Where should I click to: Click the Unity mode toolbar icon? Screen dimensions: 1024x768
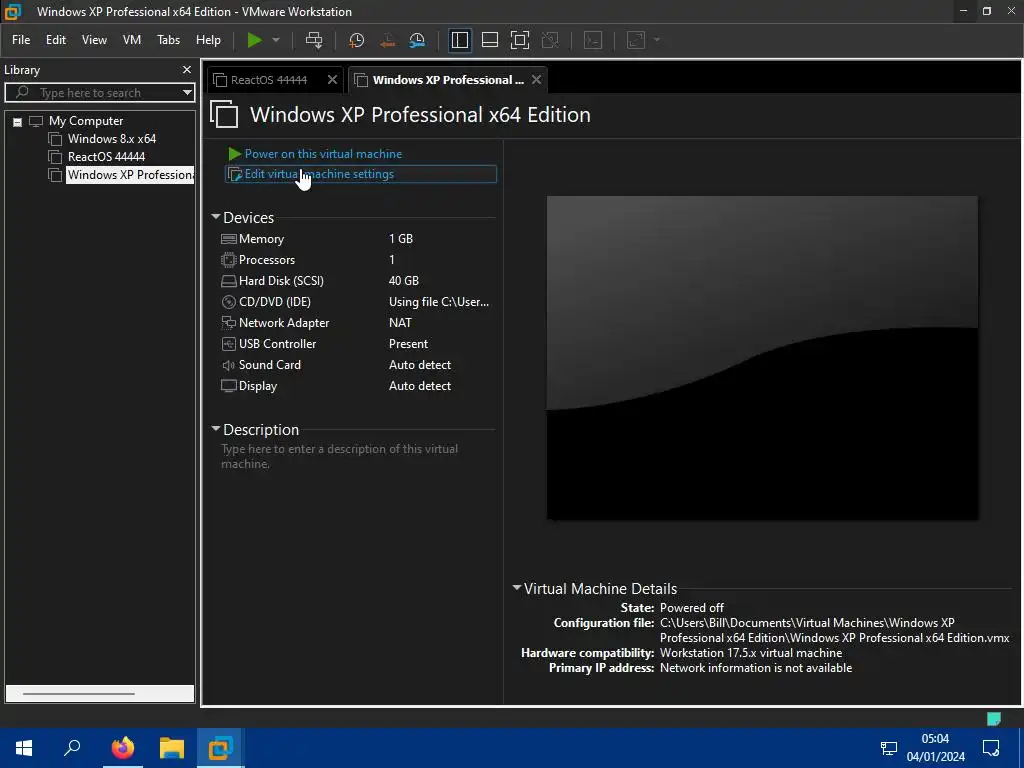point(550,40)
